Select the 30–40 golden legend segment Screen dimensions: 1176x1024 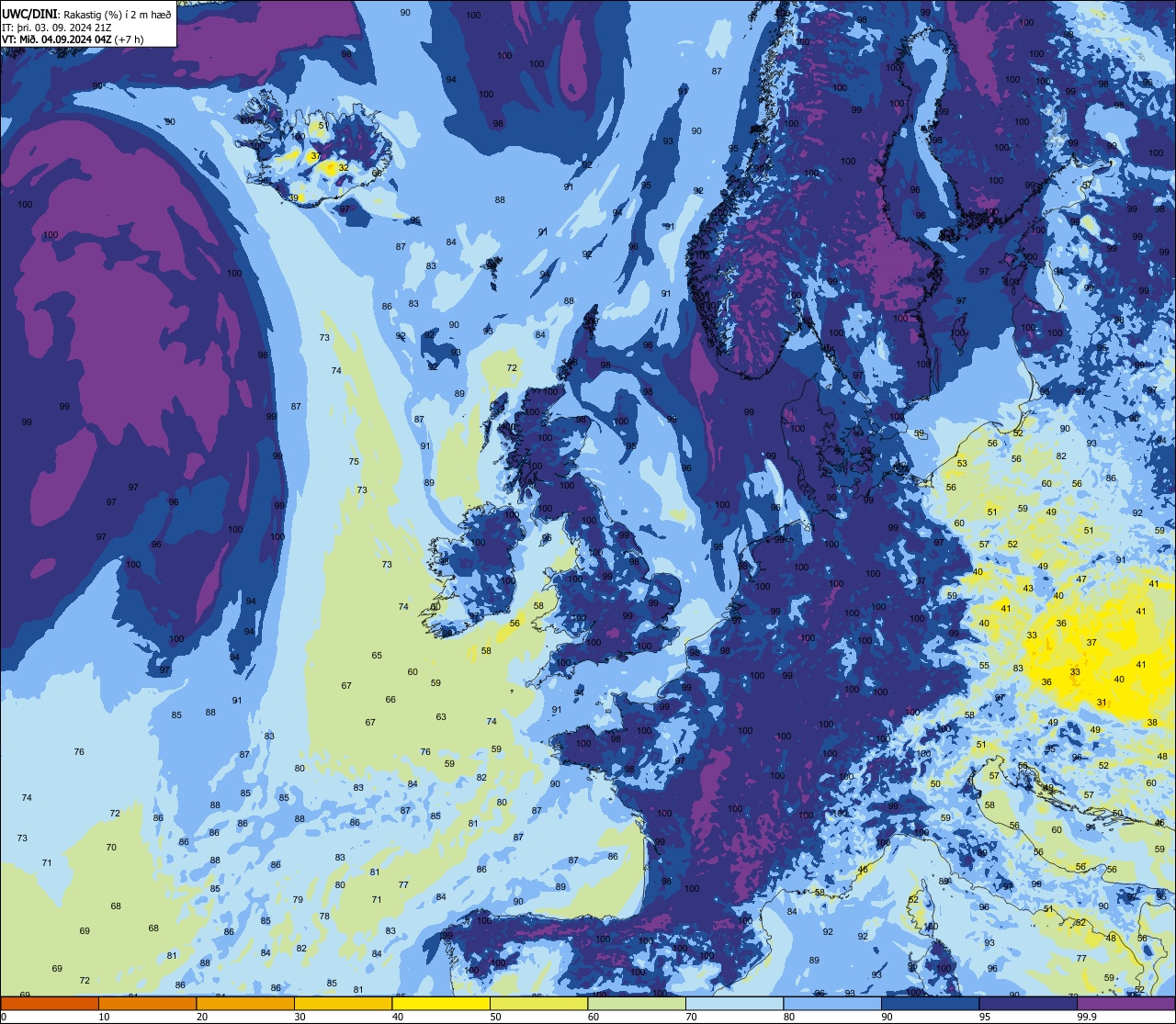click(x=343, y=1003)
